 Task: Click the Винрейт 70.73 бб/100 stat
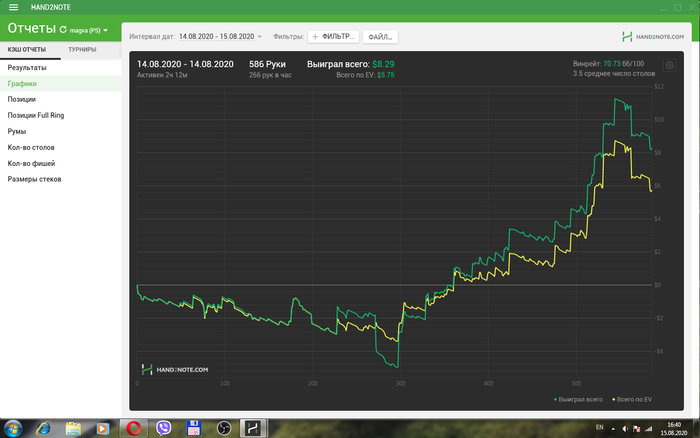point(608,64)
